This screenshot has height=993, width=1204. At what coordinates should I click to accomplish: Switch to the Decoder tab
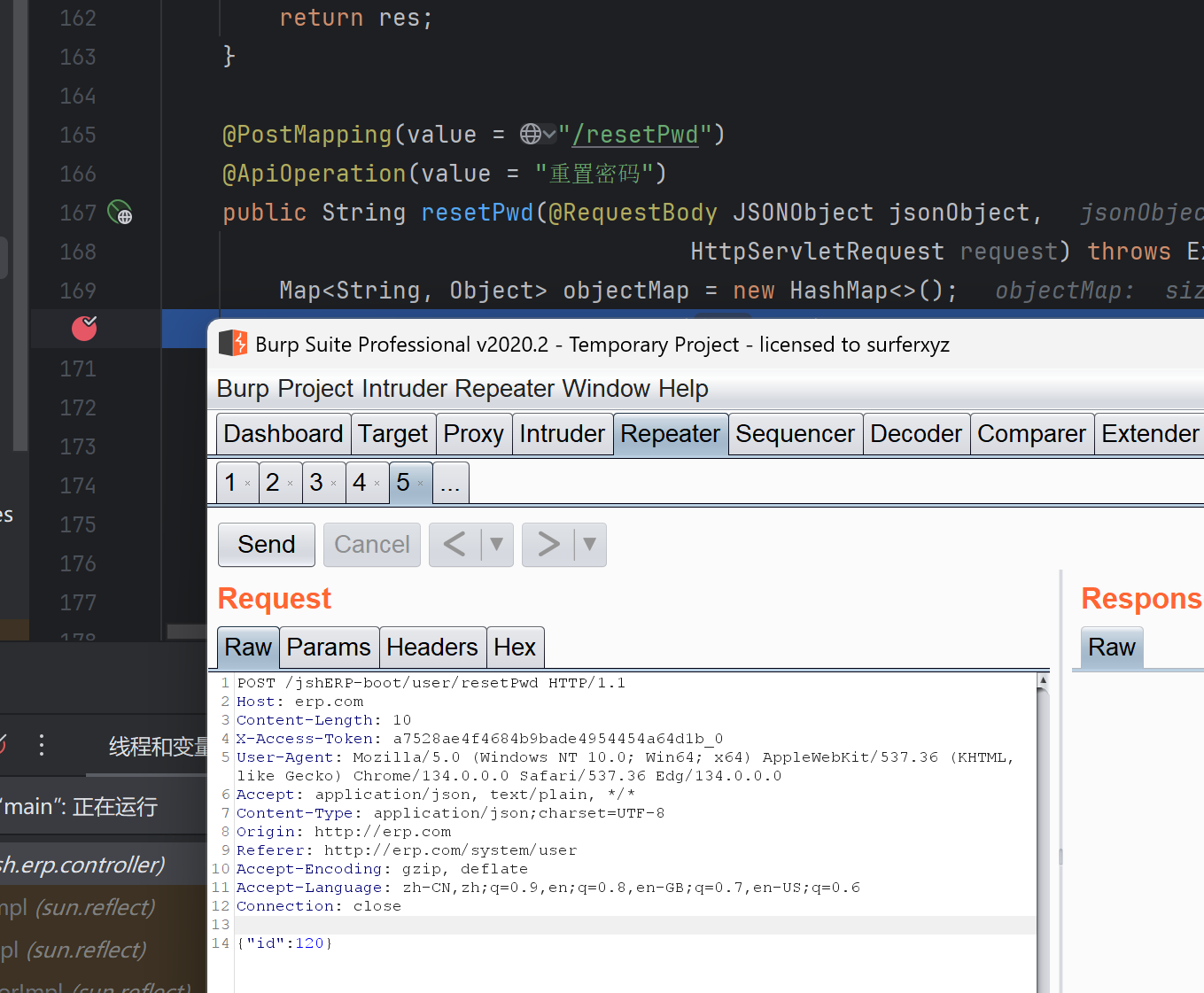(x=916, y=434)
